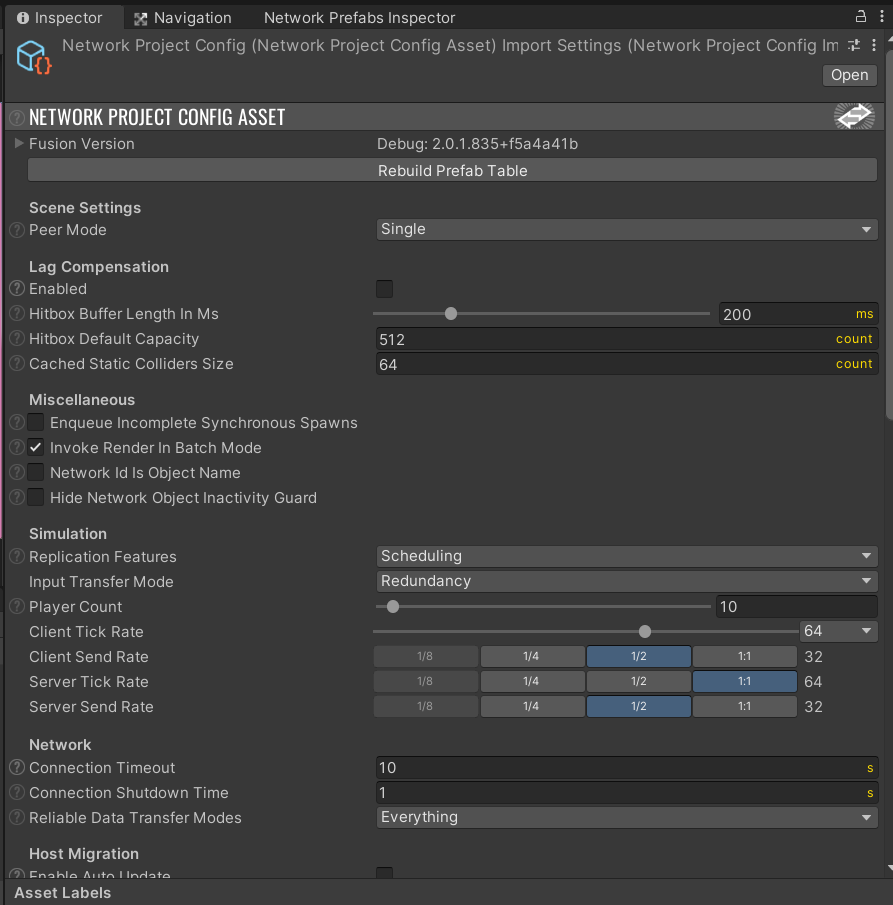Click the Fusion arrows logo in header
The width and height of the screenshot is (893, 905).
click(x=854, y=116)
